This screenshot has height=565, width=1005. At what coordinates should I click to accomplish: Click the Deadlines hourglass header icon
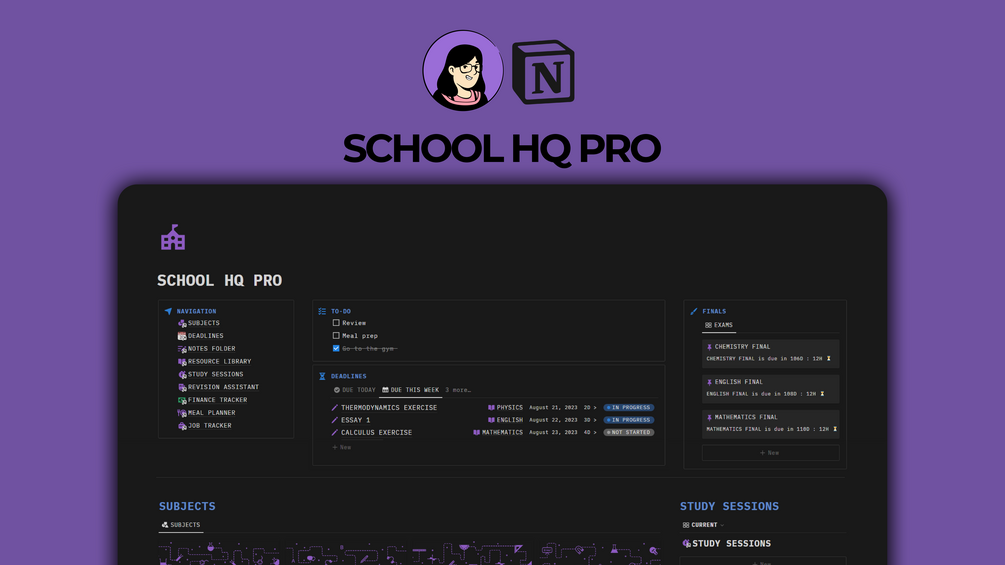[322, 376]
